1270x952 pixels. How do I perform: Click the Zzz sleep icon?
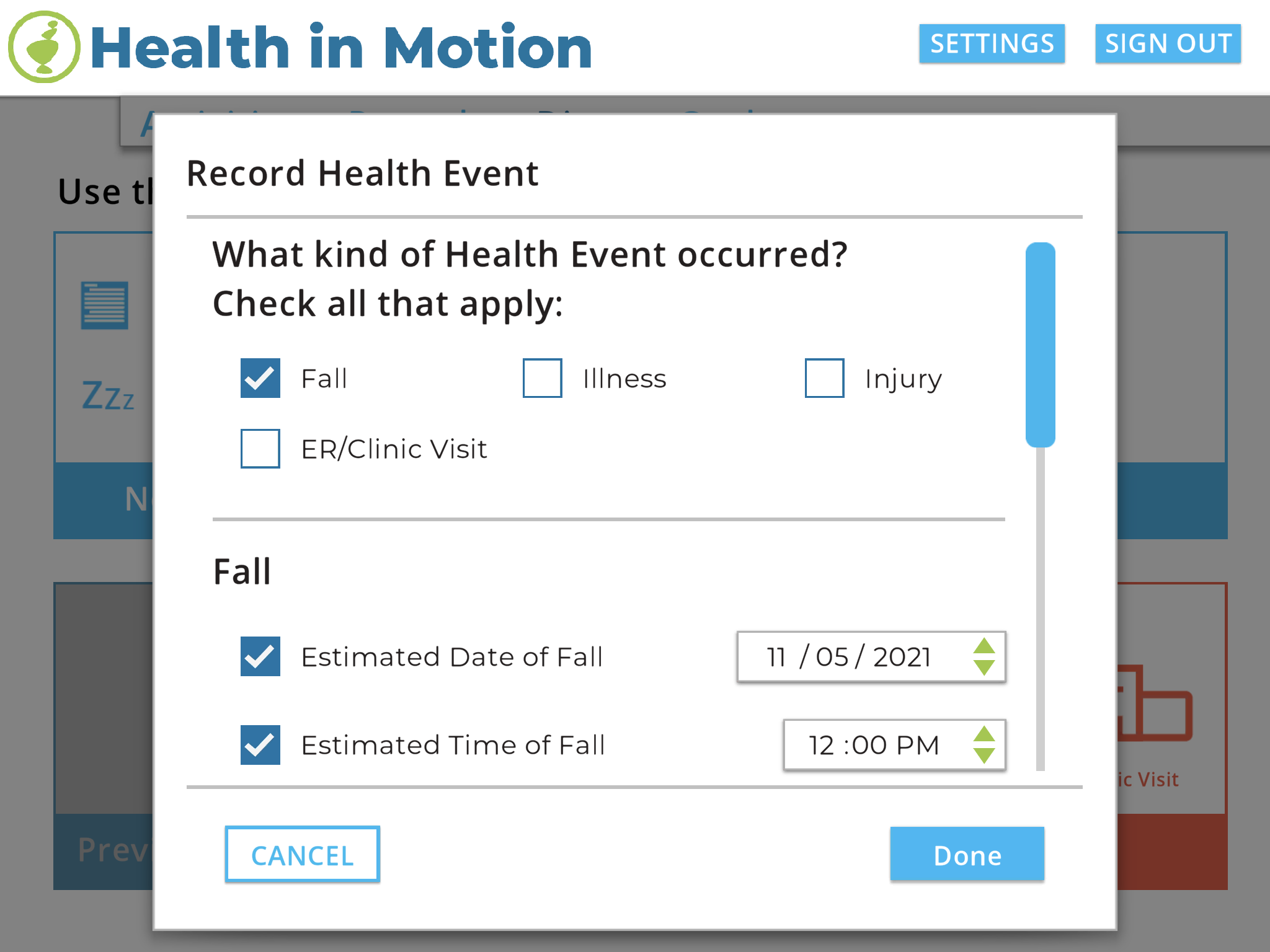point(108,395)
